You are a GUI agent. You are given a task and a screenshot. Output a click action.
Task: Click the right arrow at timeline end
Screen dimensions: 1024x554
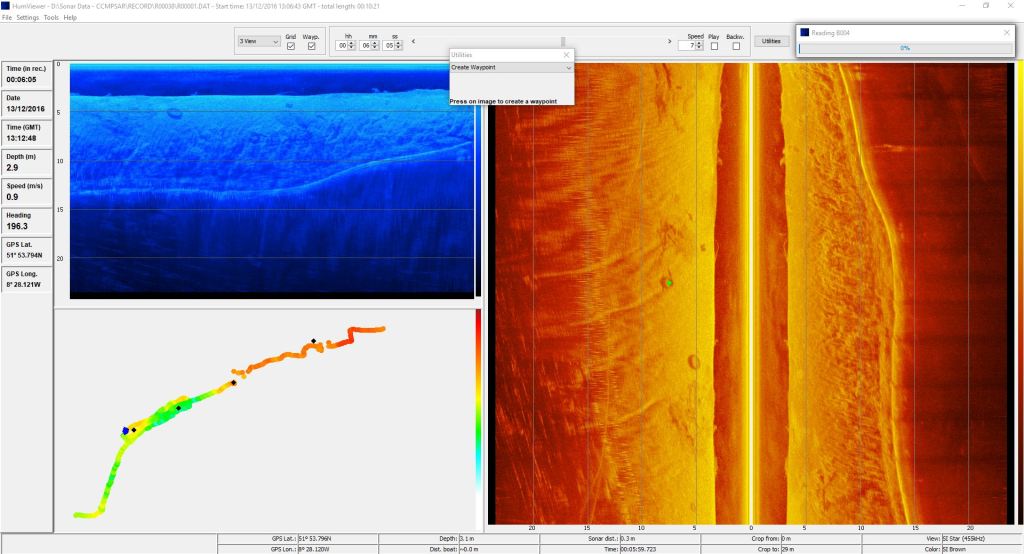point(670,41)
